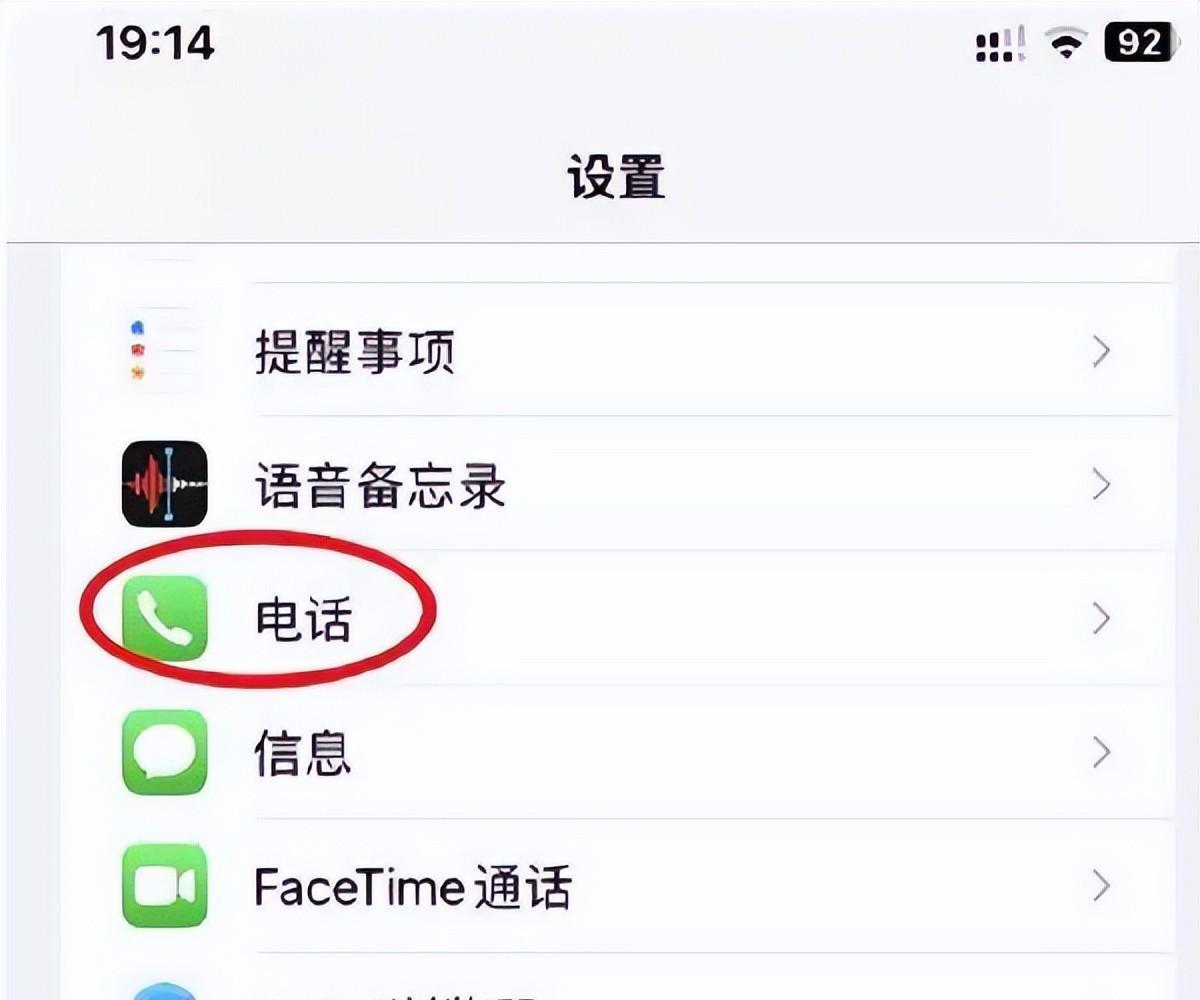Open the 语音备忘录 row chevron
The width and height of the screenshot is (1200, 1000).
(x=1102, y=485)
